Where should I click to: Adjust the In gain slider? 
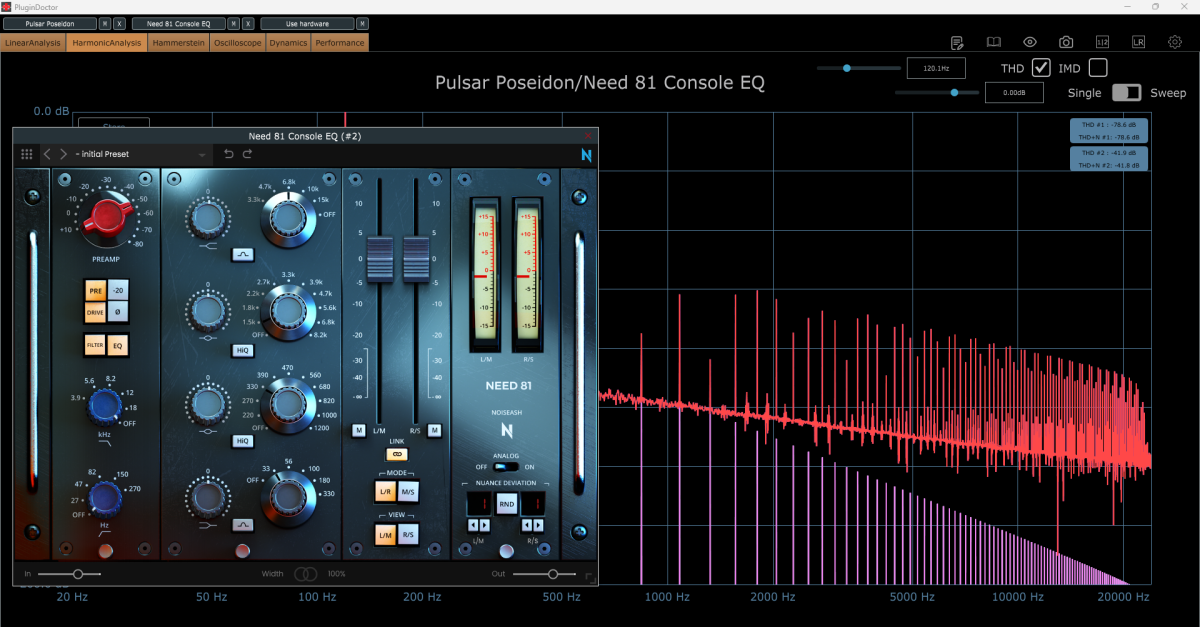(69, 574)
